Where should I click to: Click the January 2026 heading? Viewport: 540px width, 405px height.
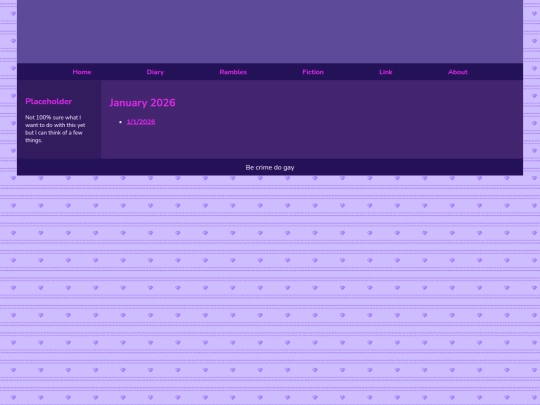coord(142,103)
